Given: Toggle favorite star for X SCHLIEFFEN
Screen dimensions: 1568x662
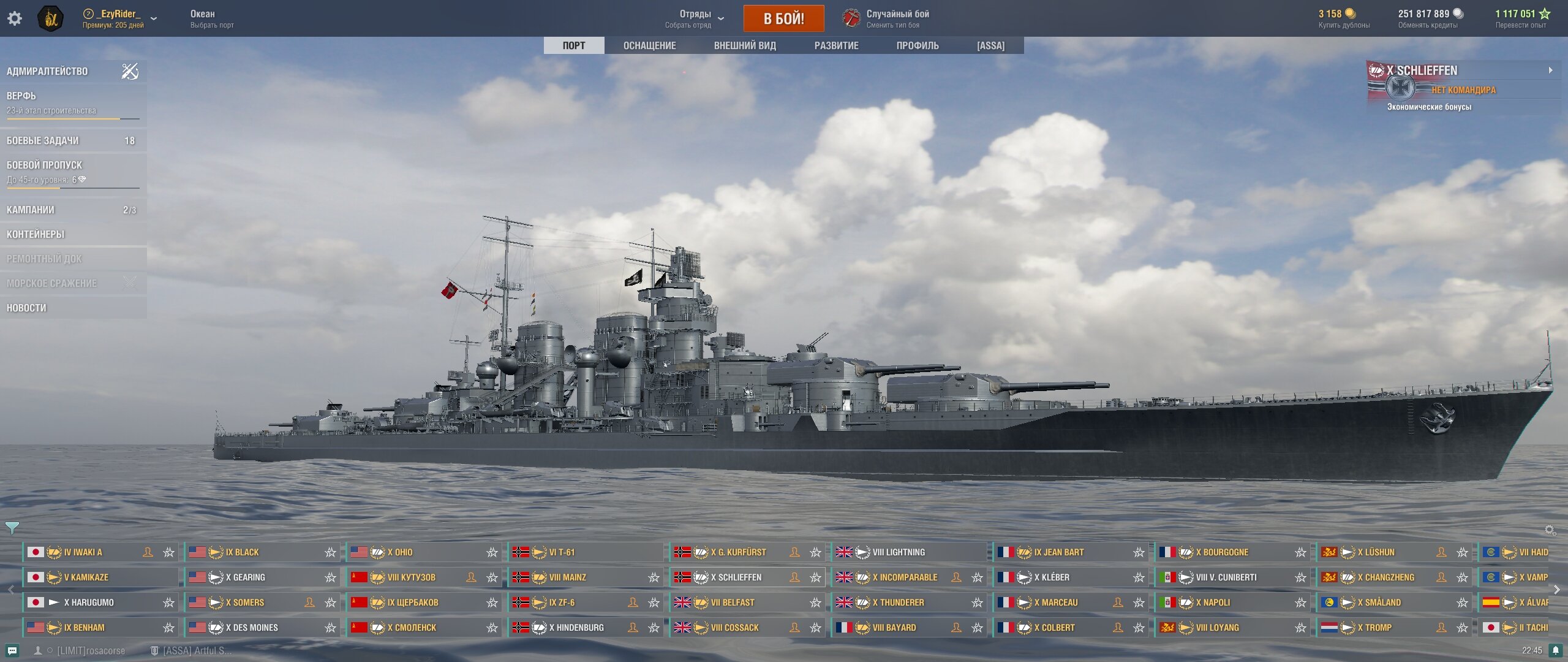Looking at the screenshot, I should [815, 577].
